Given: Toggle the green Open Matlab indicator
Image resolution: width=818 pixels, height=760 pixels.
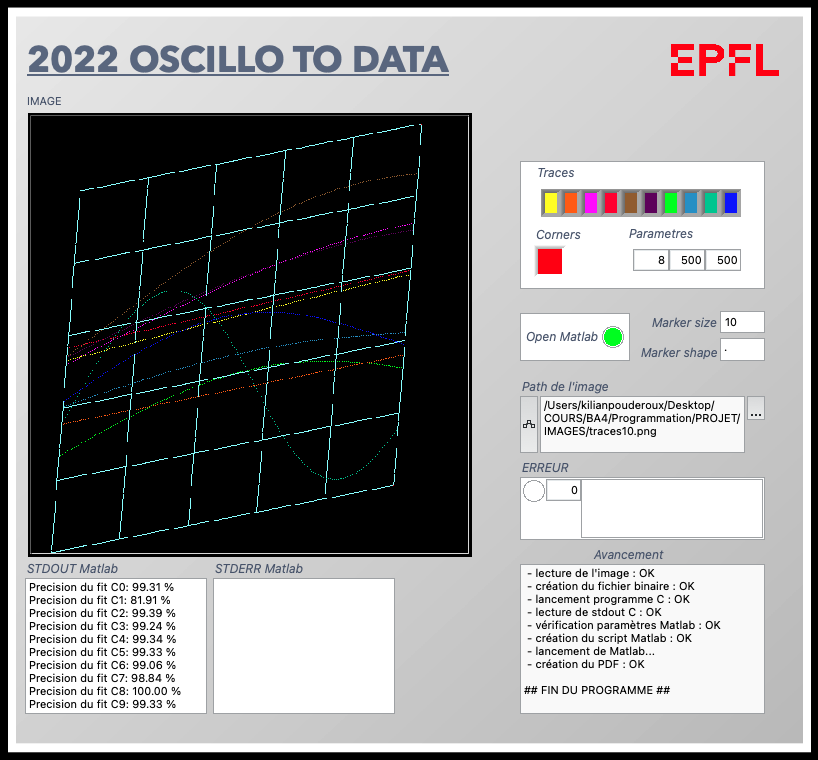Looking at the screenshot, I should tap(614, 337).
